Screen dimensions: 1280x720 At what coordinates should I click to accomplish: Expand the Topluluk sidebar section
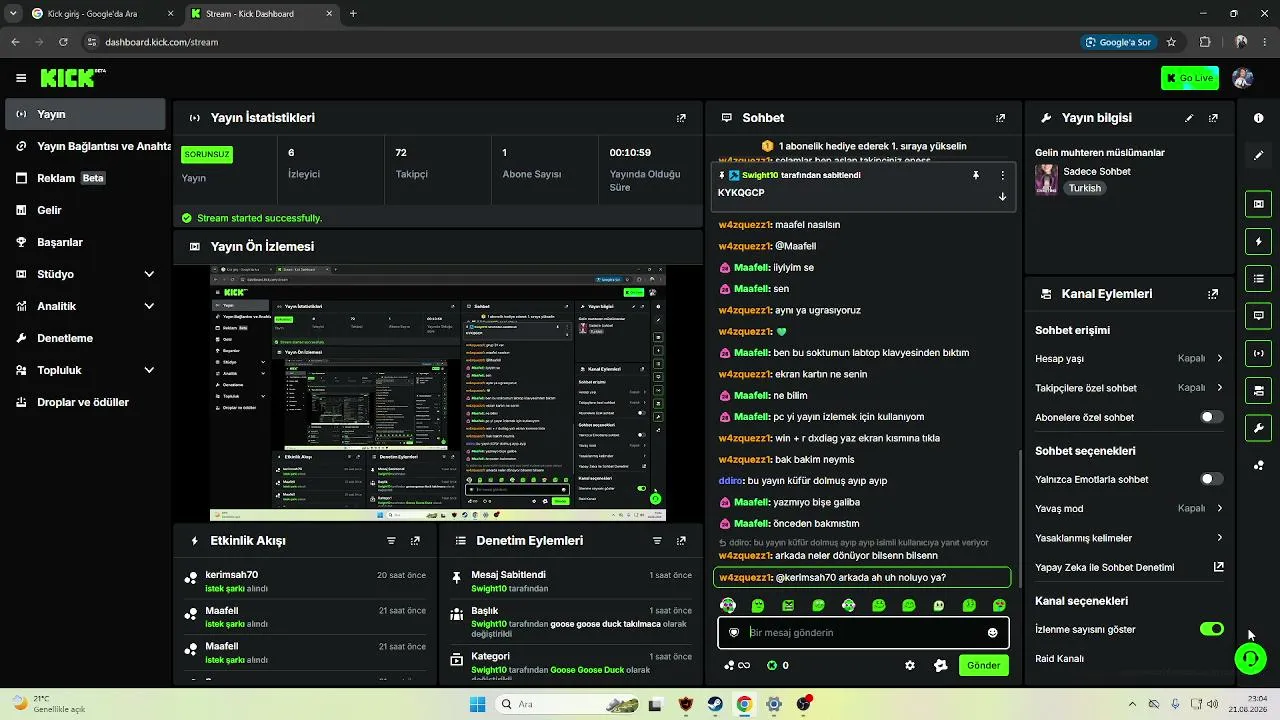point(85,370)
